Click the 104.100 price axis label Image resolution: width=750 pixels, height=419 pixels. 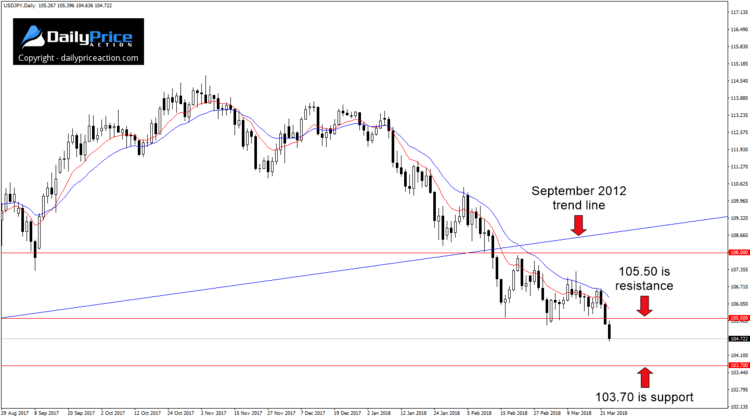739,355
